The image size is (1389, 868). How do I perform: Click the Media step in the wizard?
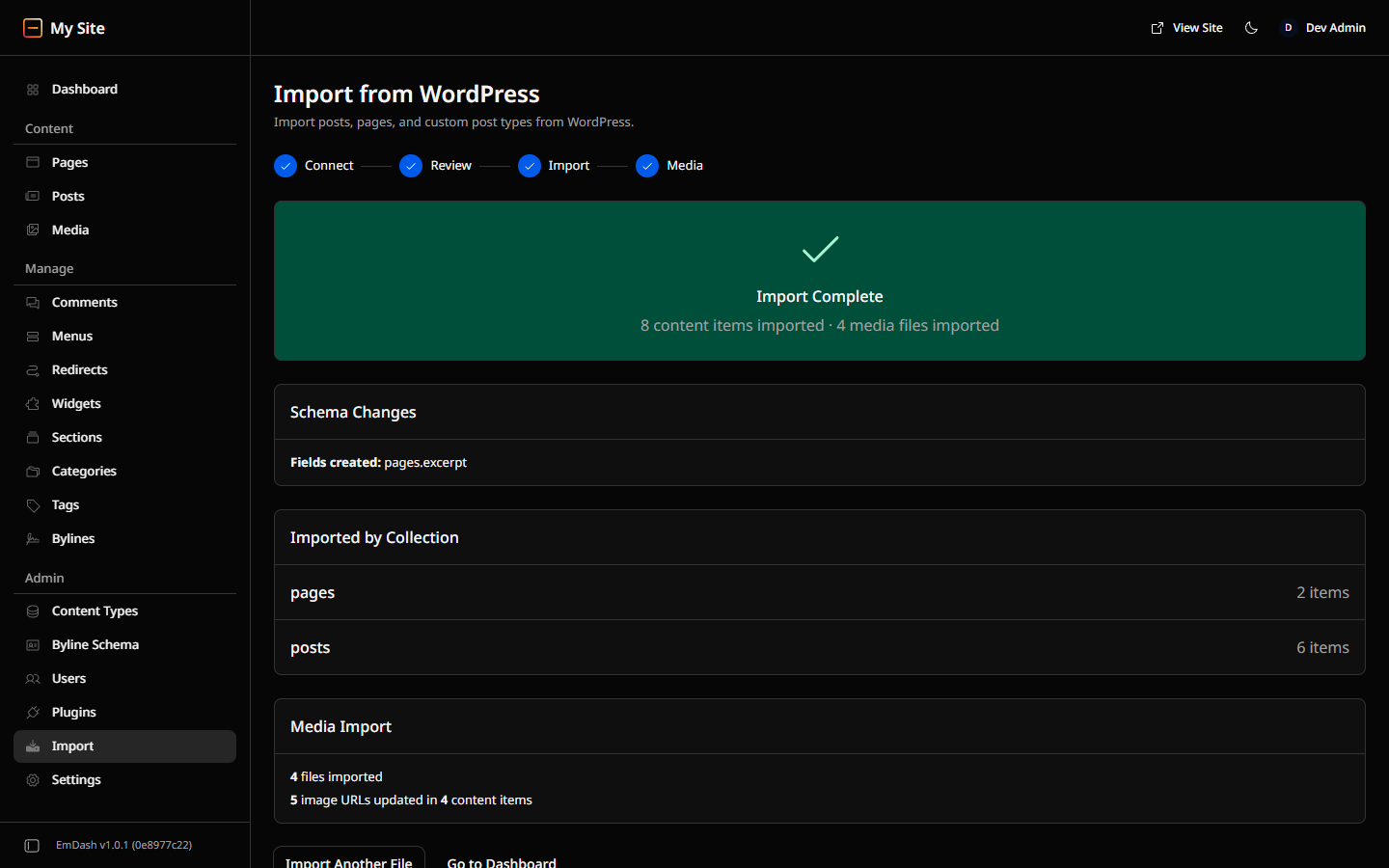pos(669,166)
